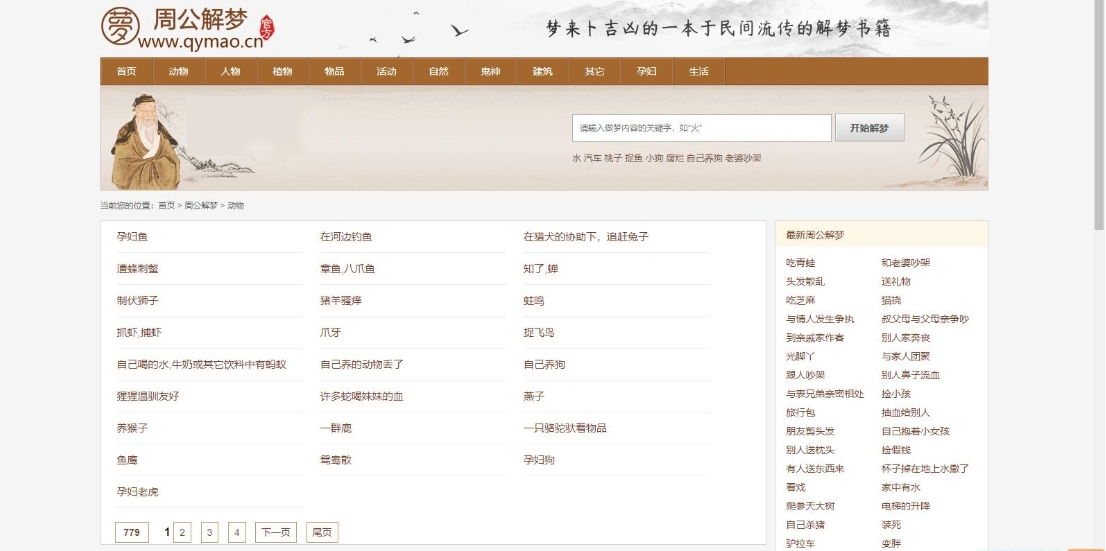The width and height of the screenshot is (1106, 551).
Task: Open the 蛙鸣 dream entry
Action: click(x=533, y=301)
